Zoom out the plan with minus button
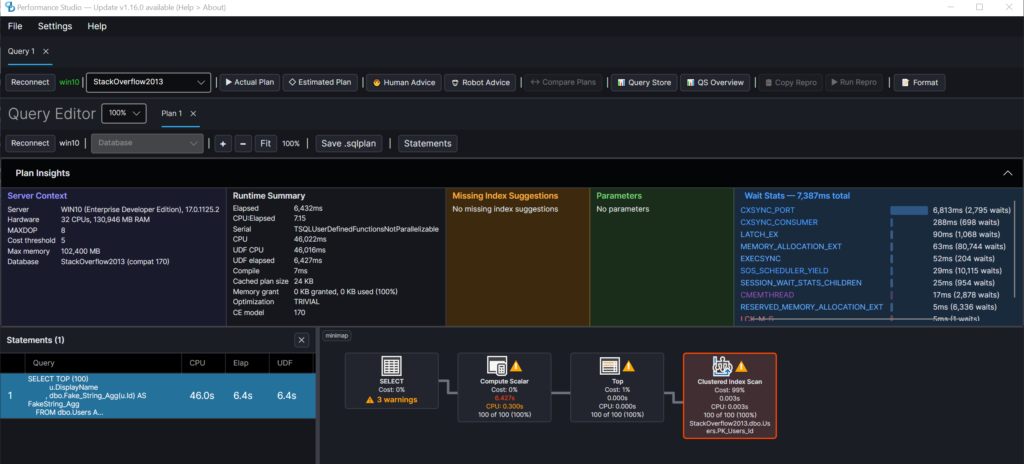 click(x=243, y=143)
